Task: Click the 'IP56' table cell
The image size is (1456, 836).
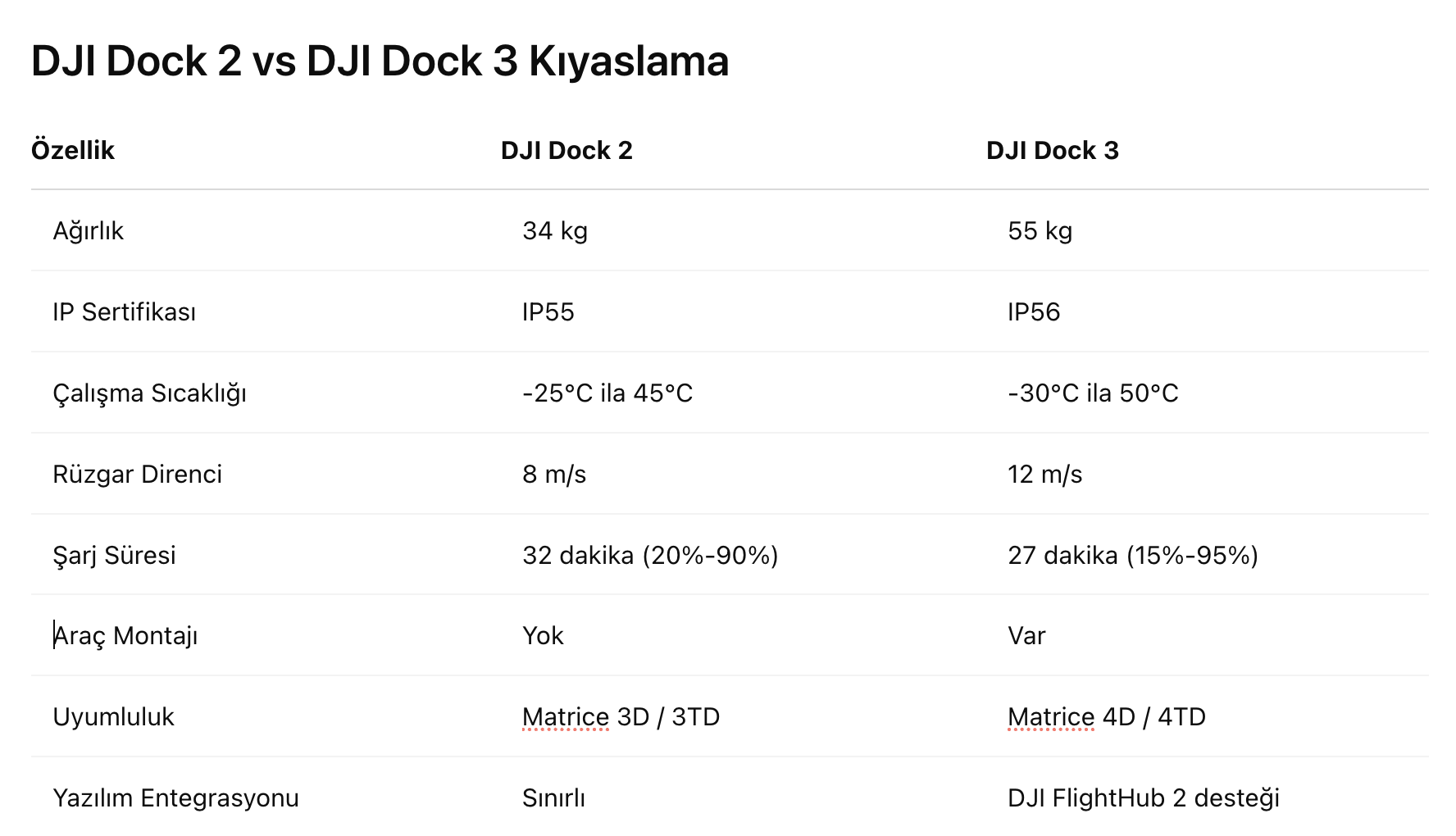Action: [x=1033, y=312]
